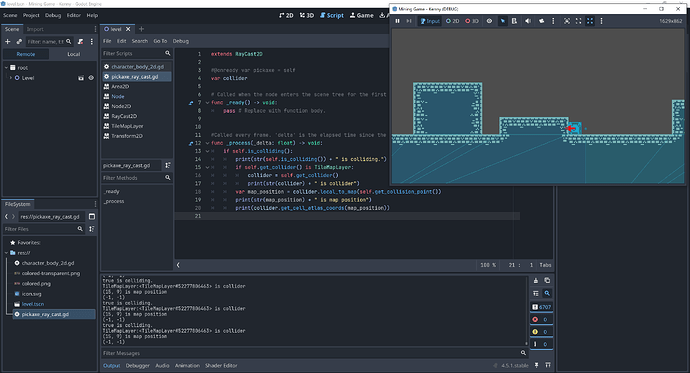
Task: Jump to the _process method
Action: [x=114, y=201]
